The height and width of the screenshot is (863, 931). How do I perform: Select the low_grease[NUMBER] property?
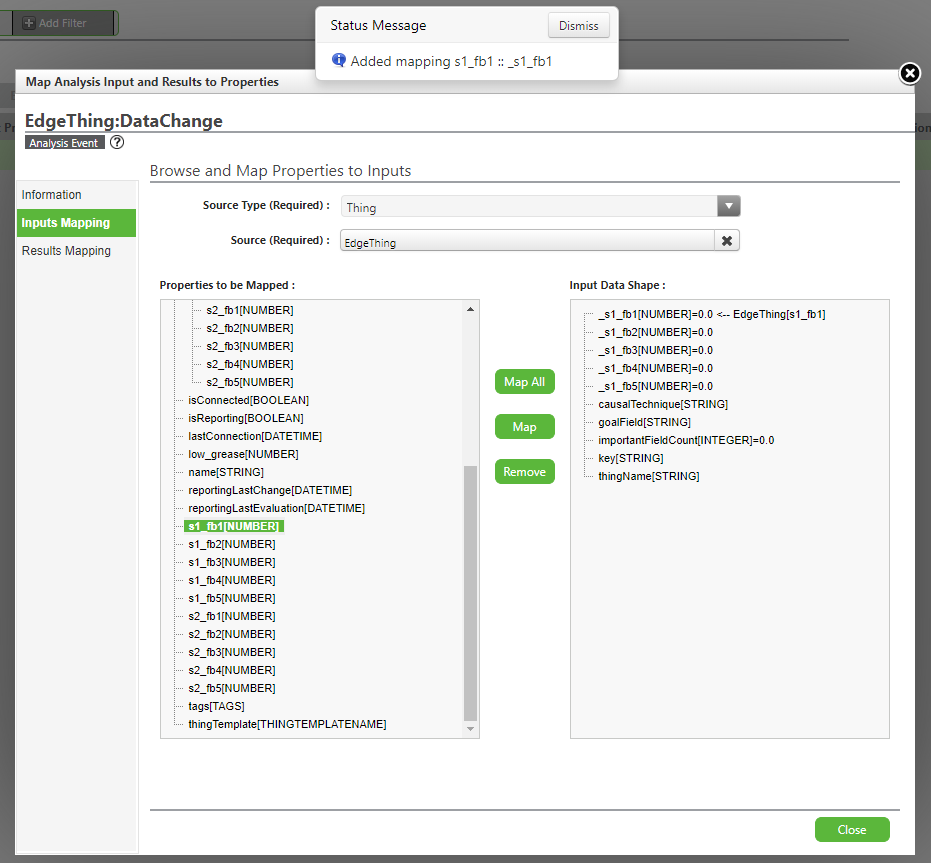pos(243,454)
